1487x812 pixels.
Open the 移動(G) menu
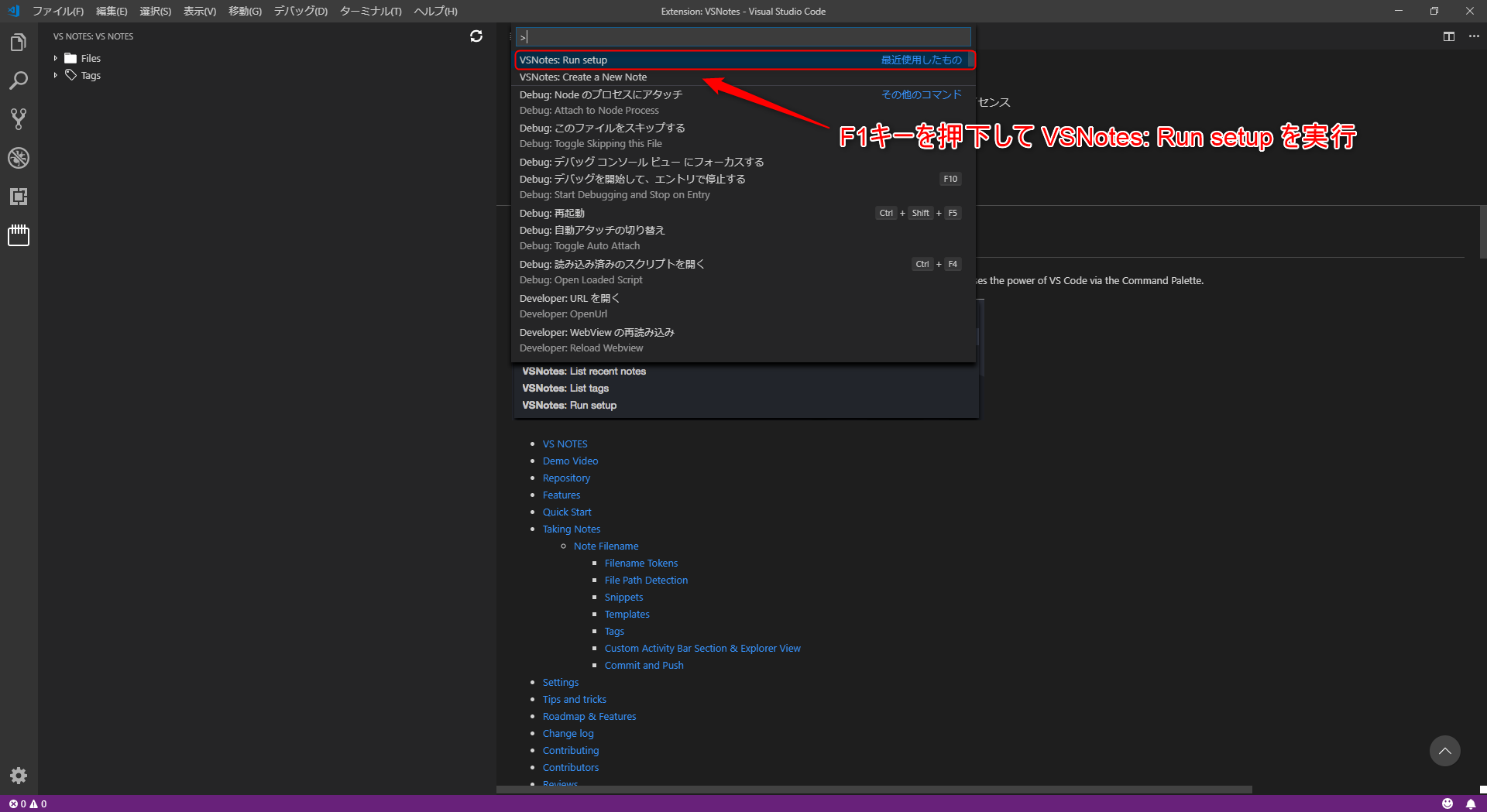coord(245,11)
